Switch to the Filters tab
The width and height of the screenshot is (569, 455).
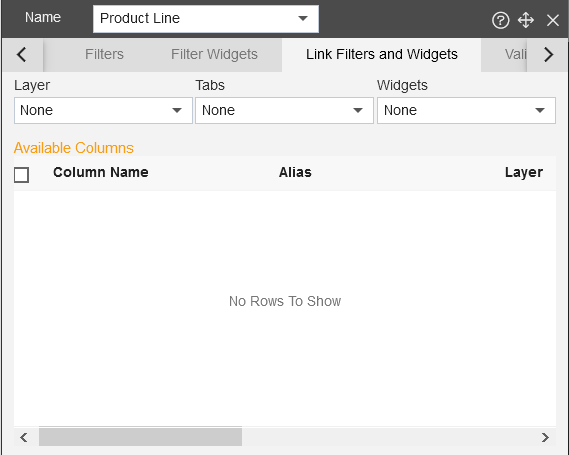tap(104, 54)
